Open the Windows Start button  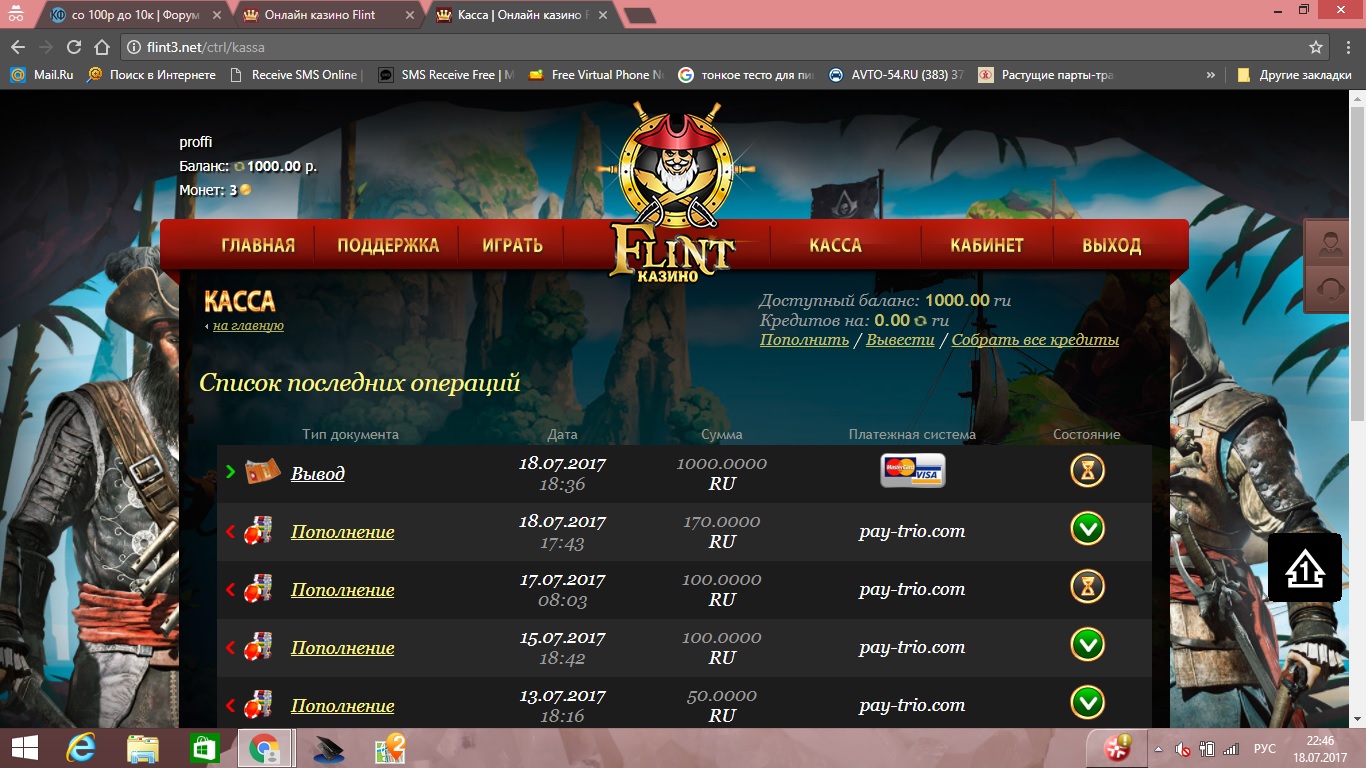(24, 748)
